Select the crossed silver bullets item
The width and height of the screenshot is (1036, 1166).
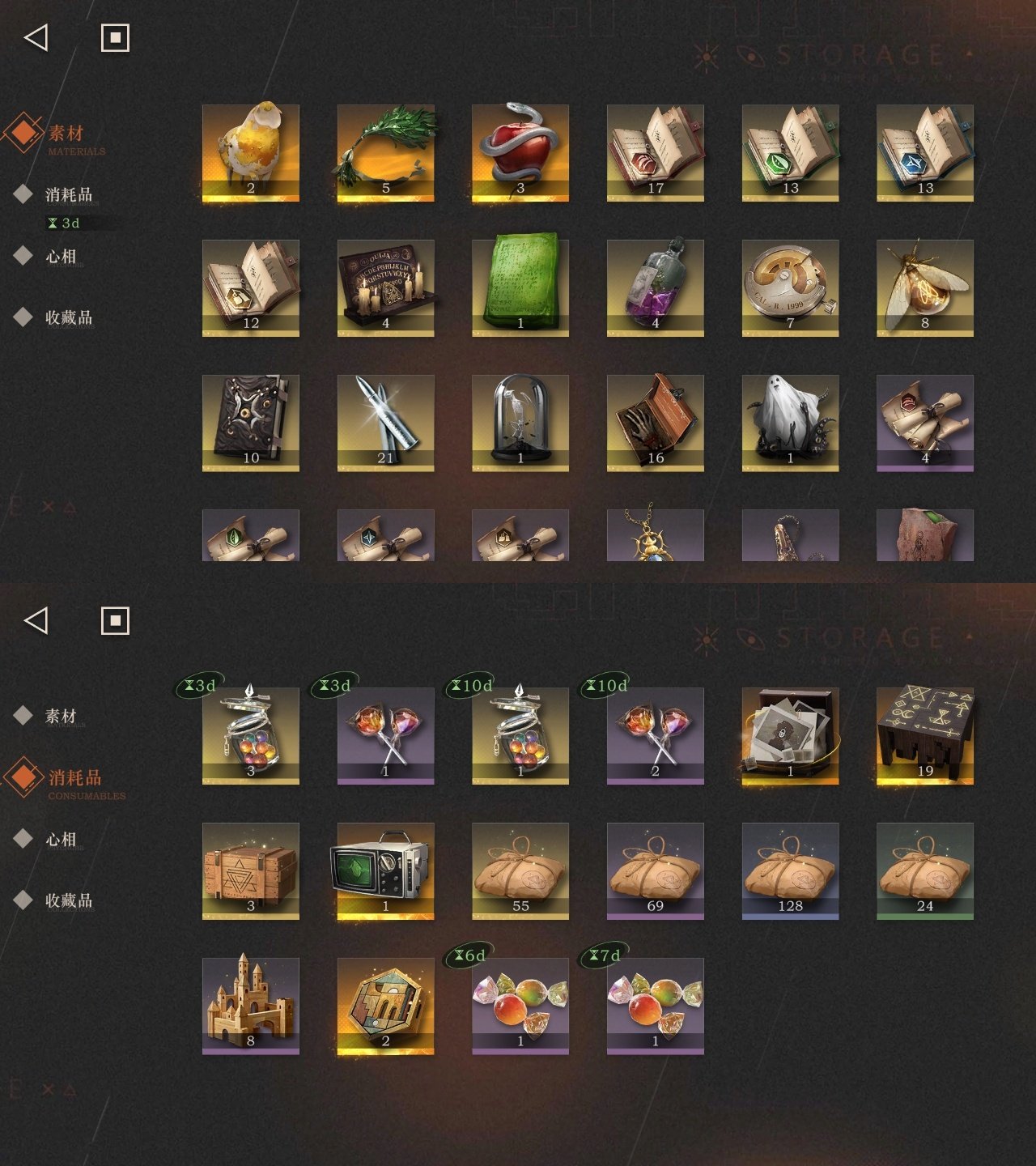point(385,423)
